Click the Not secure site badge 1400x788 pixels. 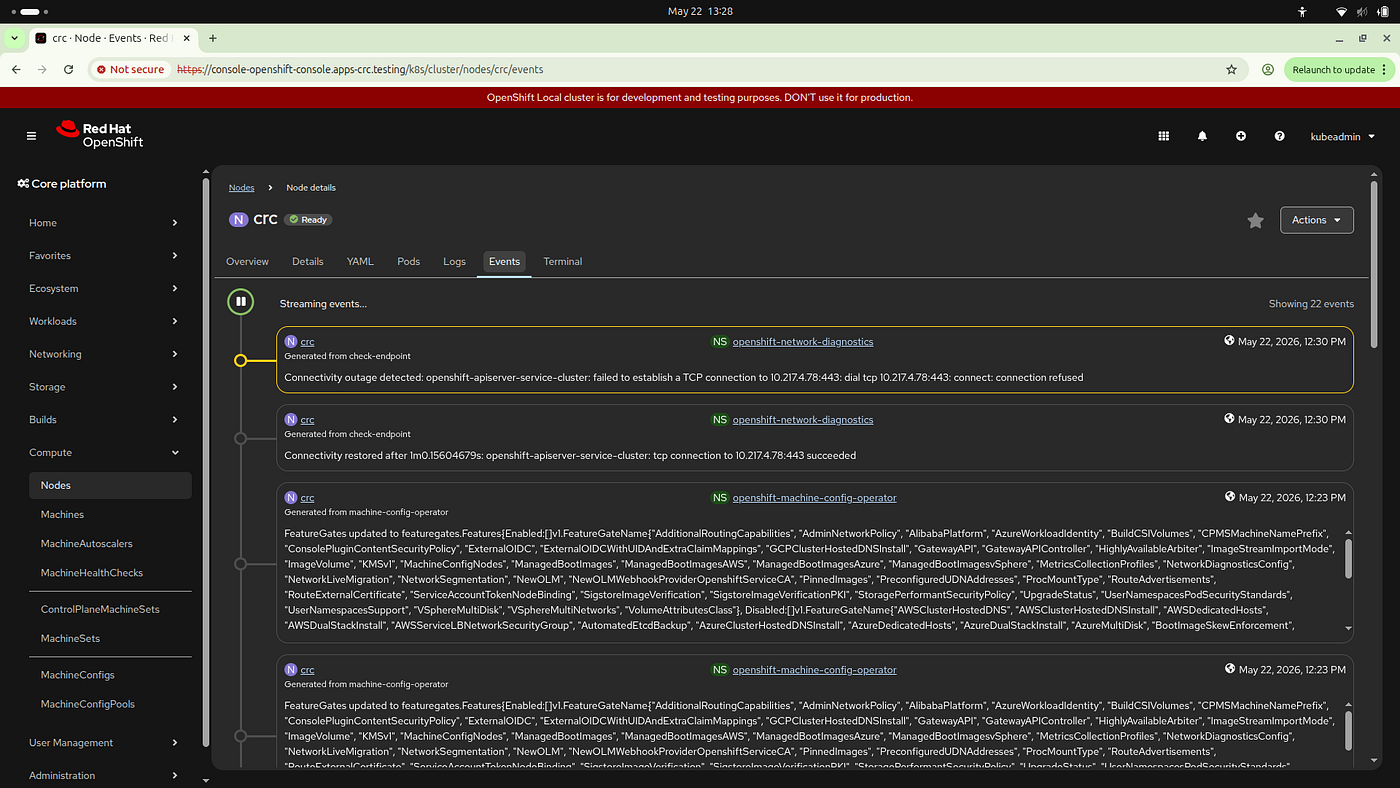coord(129,70)
